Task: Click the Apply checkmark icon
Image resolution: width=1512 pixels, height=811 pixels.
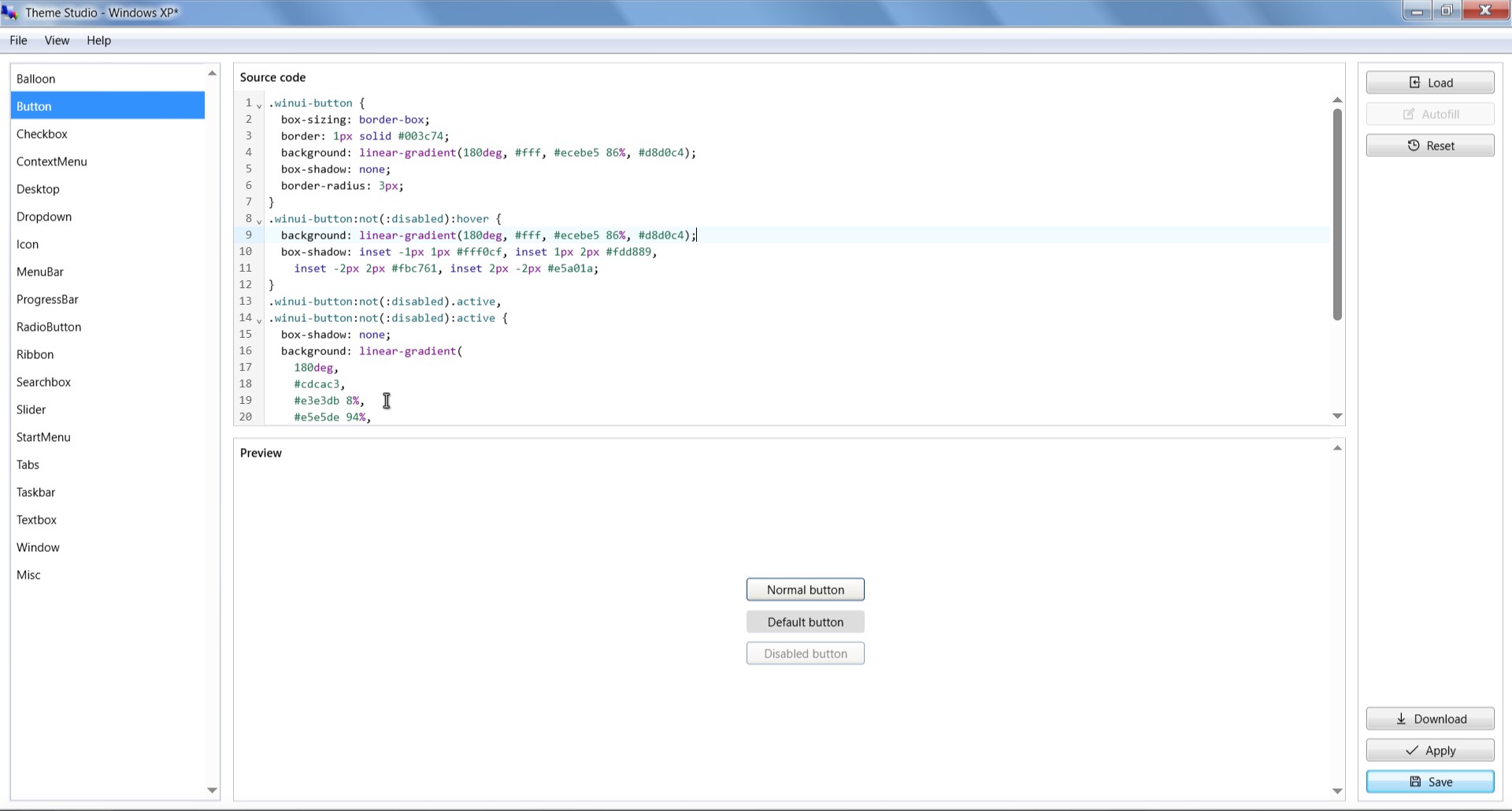Action: [x=1412, y=750]
